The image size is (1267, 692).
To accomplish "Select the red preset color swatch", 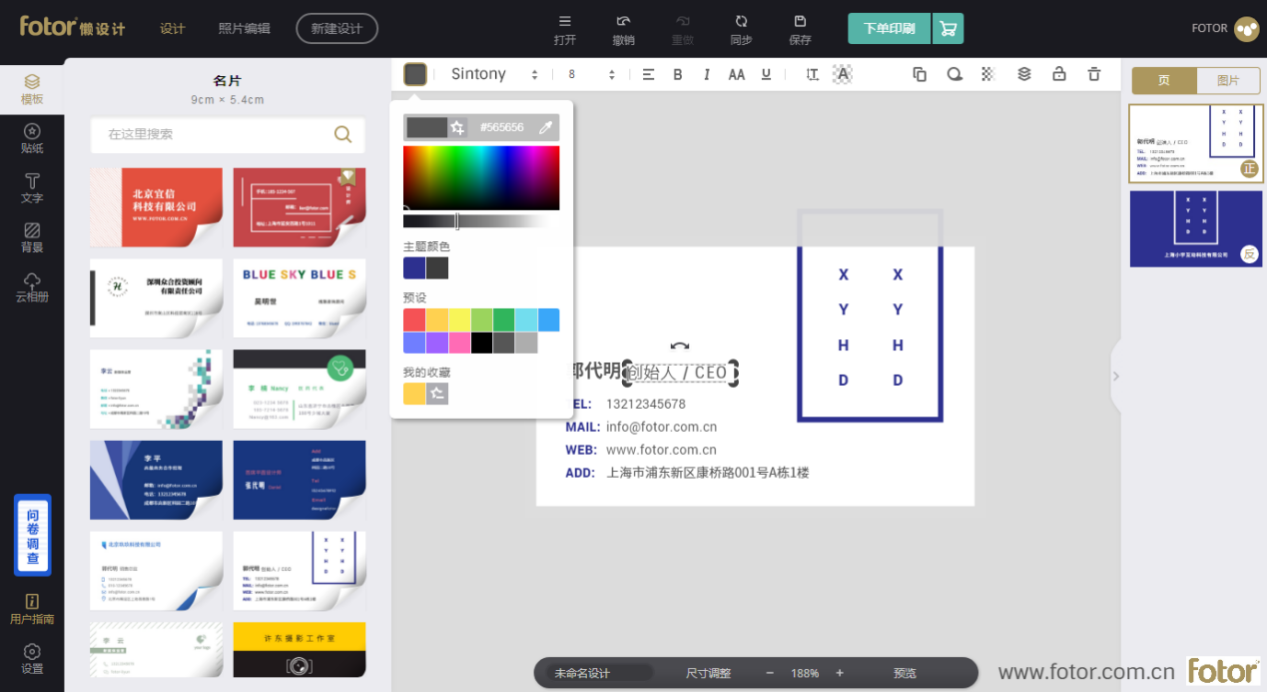I will pos(414,320).
